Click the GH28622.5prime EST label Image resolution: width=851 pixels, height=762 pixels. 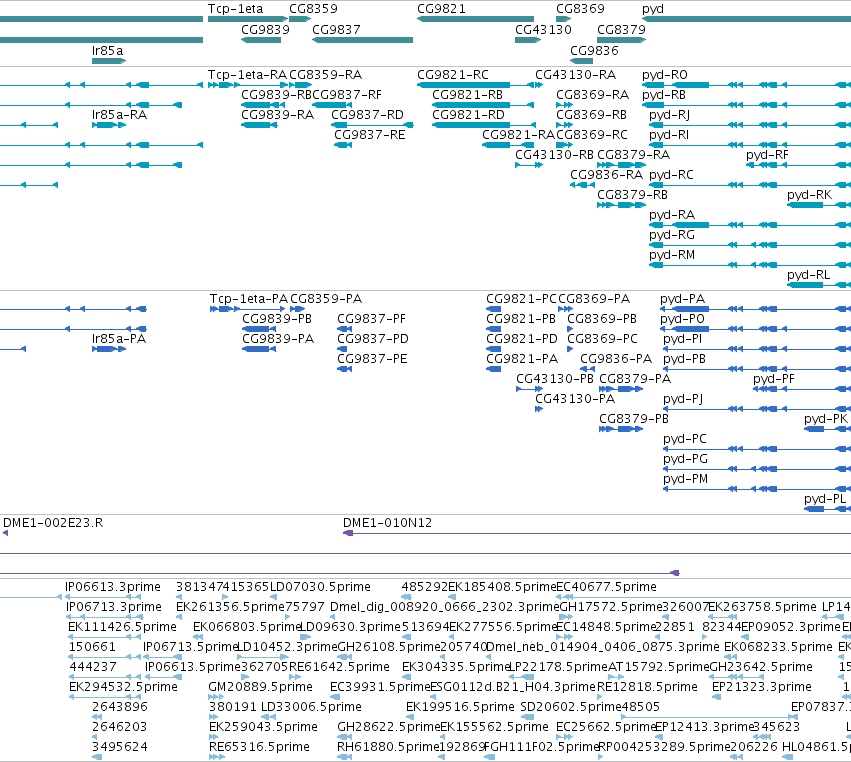click(389, 727)
